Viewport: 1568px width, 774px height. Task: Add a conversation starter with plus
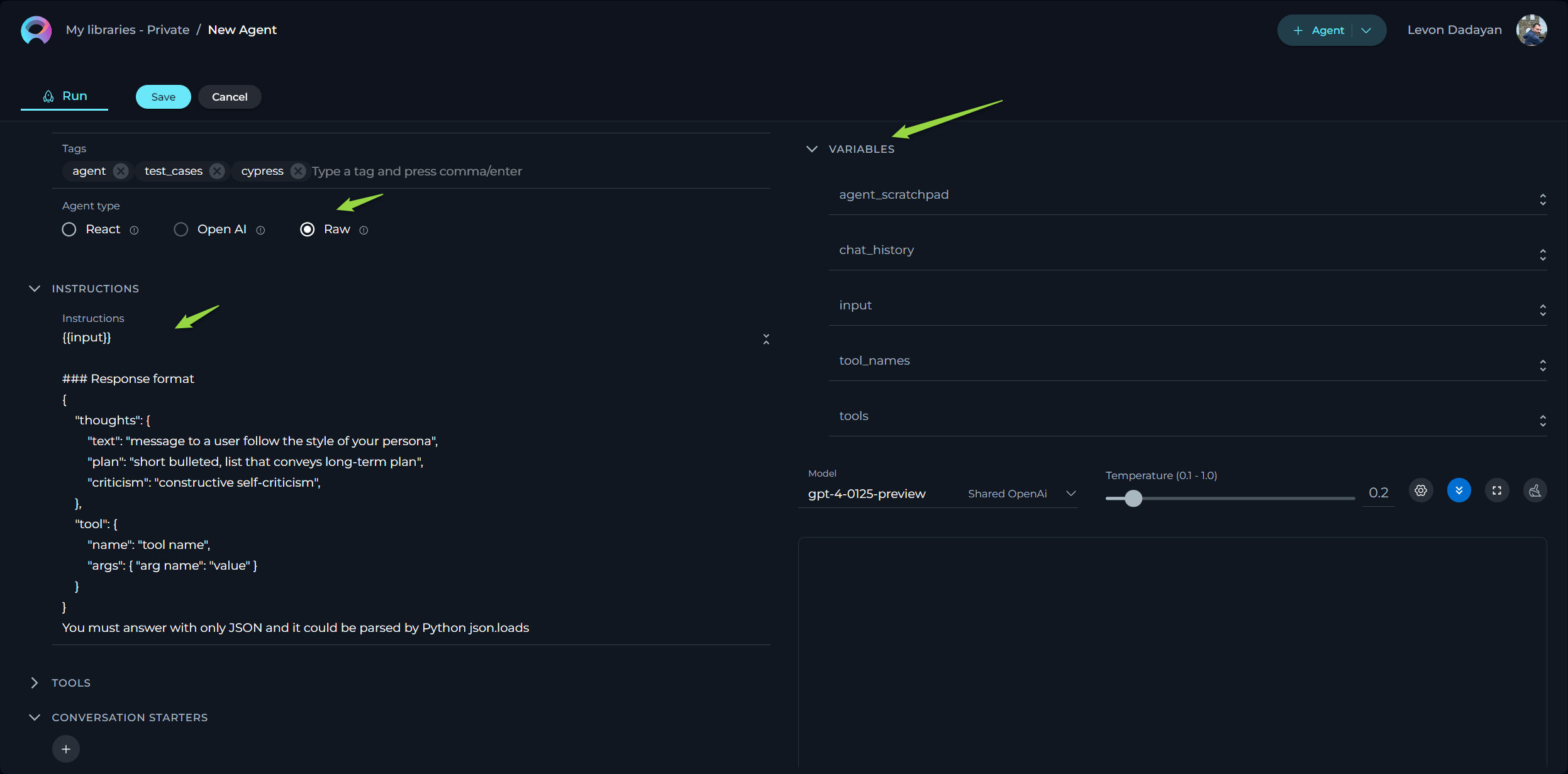(x=66, y=749)
